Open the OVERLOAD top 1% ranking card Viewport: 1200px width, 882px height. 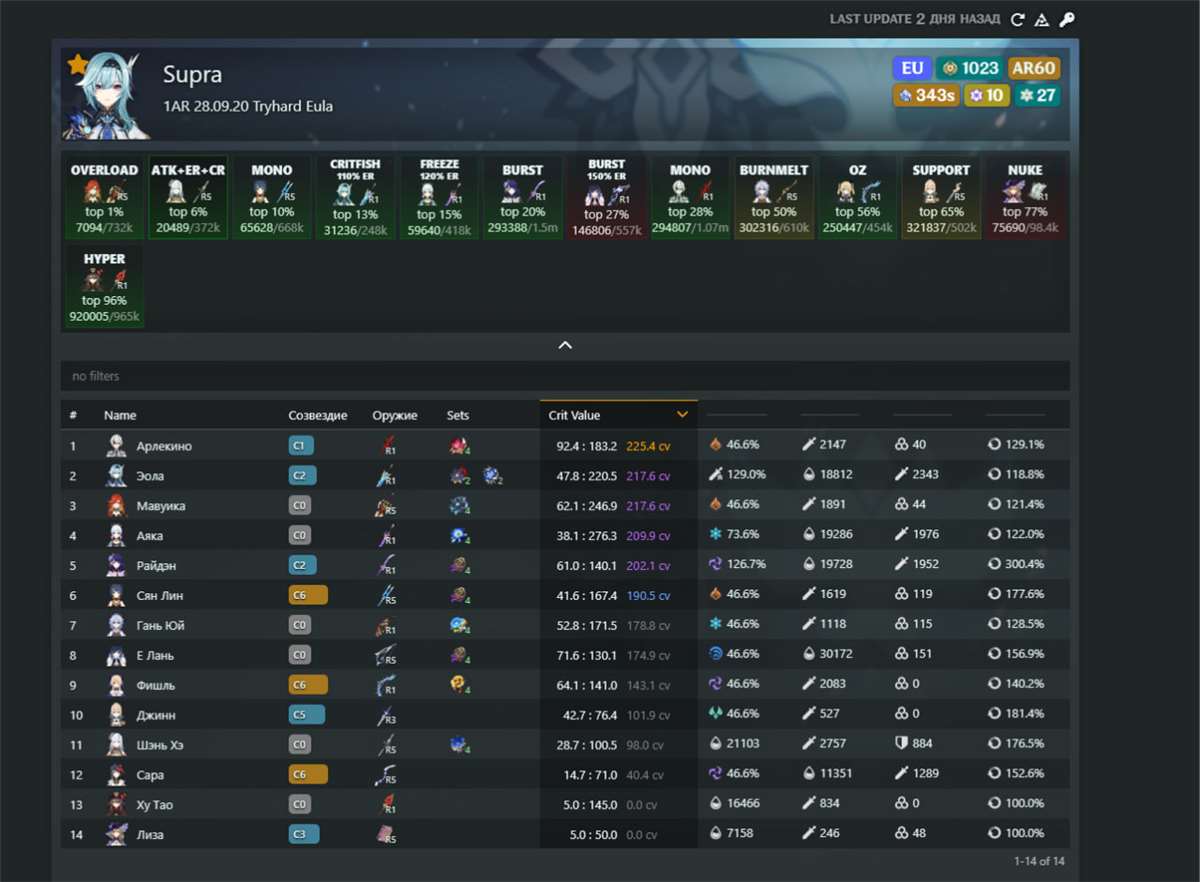click(x=104, y=198)
